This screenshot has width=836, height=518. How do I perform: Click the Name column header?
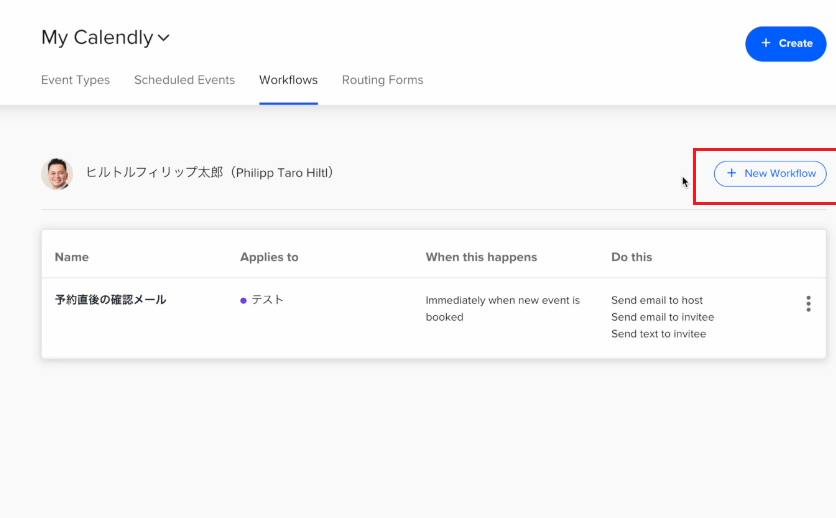tap(71, 257)
